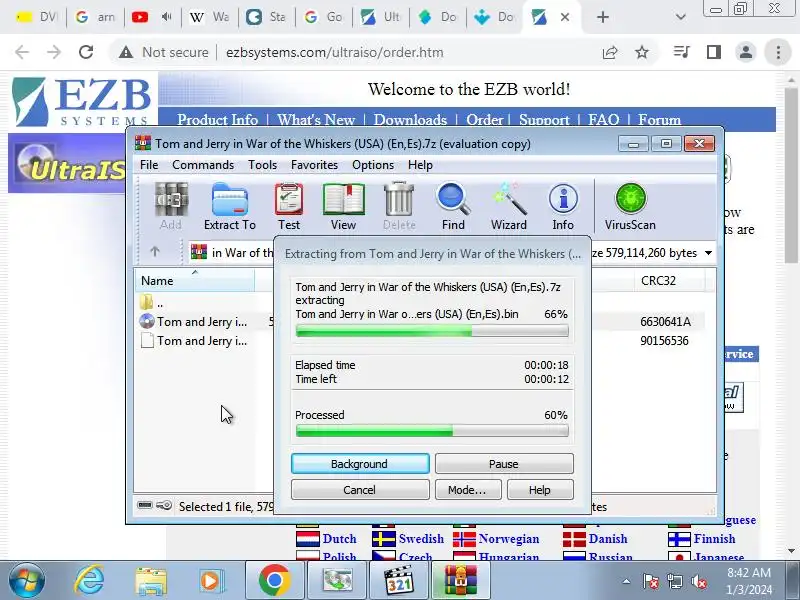Open Media Player Classic 321 taskbar icon
Screen dimensions: 800x600
pyautogui.click(x=399, y=581)
